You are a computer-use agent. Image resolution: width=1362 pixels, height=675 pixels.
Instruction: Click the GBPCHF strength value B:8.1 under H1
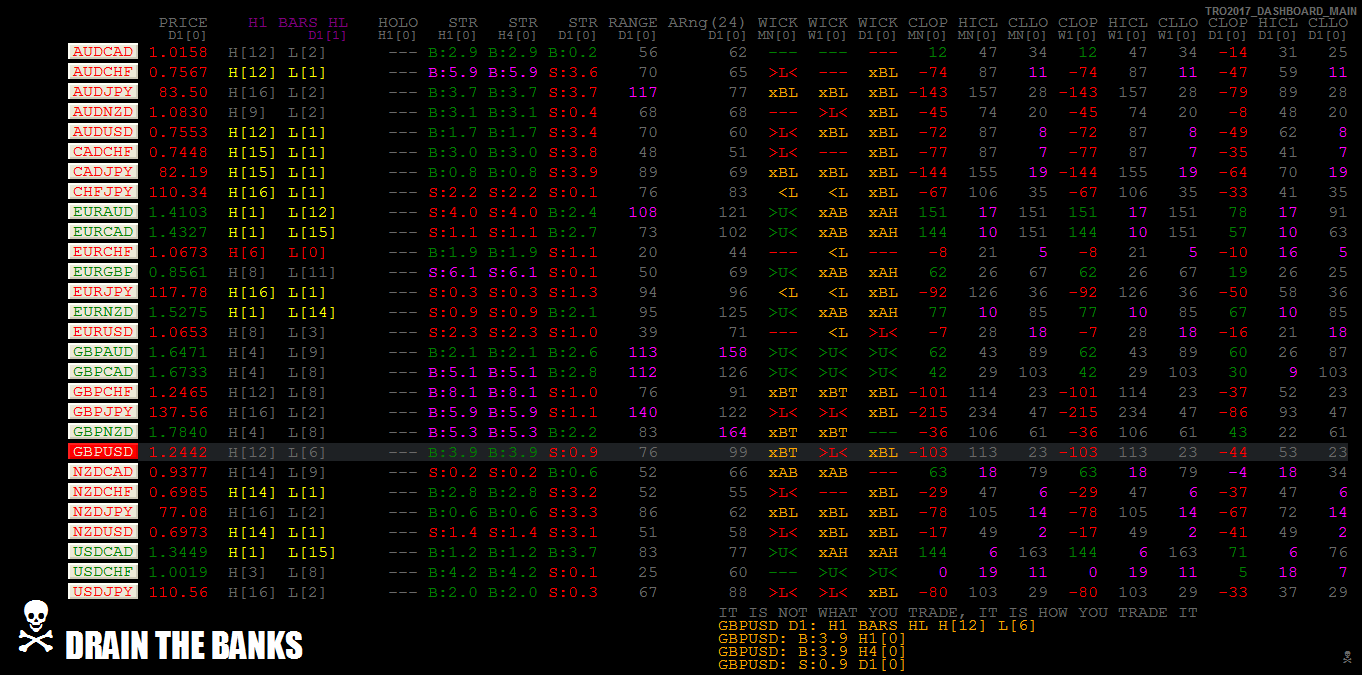point(453,392)
